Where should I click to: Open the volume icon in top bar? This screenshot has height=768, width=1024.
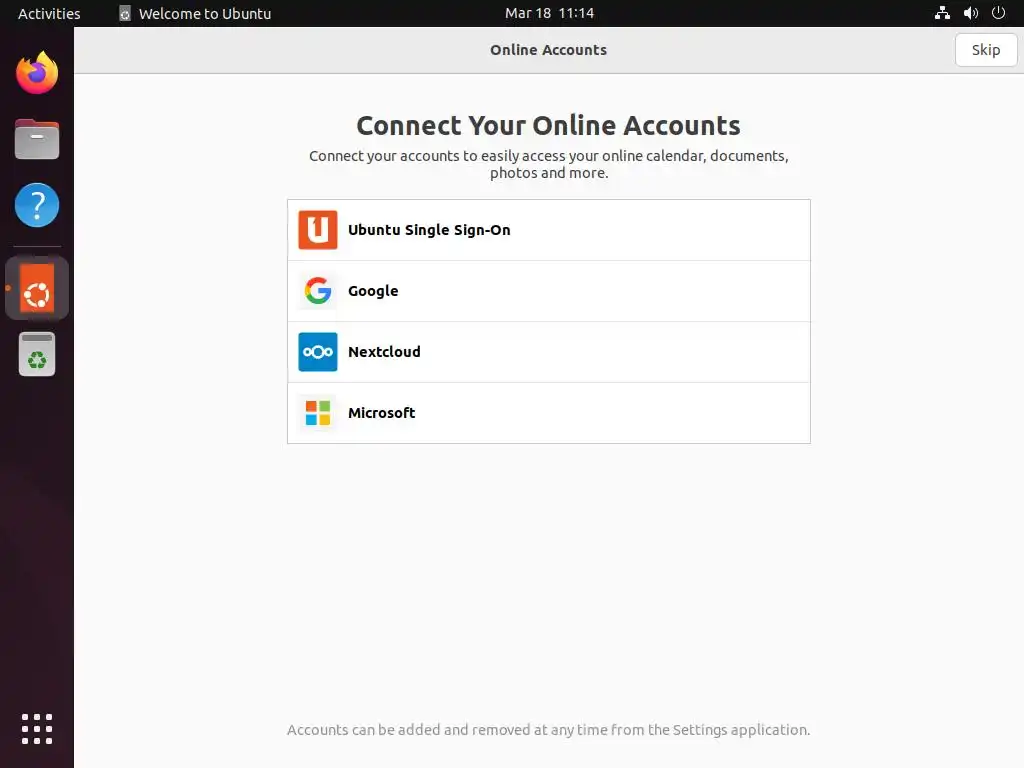click(x=970, y=13)
